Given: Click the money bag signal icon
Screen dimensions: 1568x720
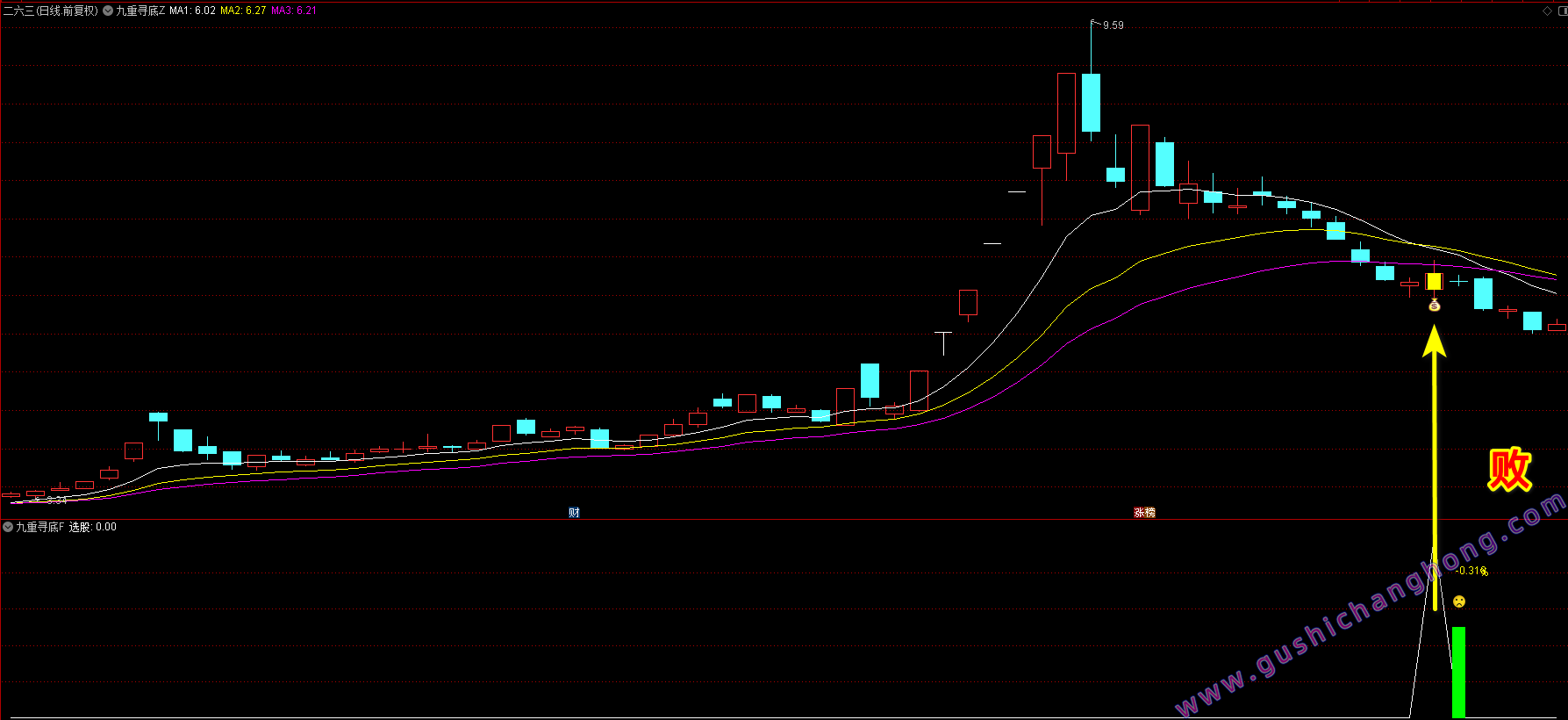Looking at the screenshot, I should (x=1435, y=306).
